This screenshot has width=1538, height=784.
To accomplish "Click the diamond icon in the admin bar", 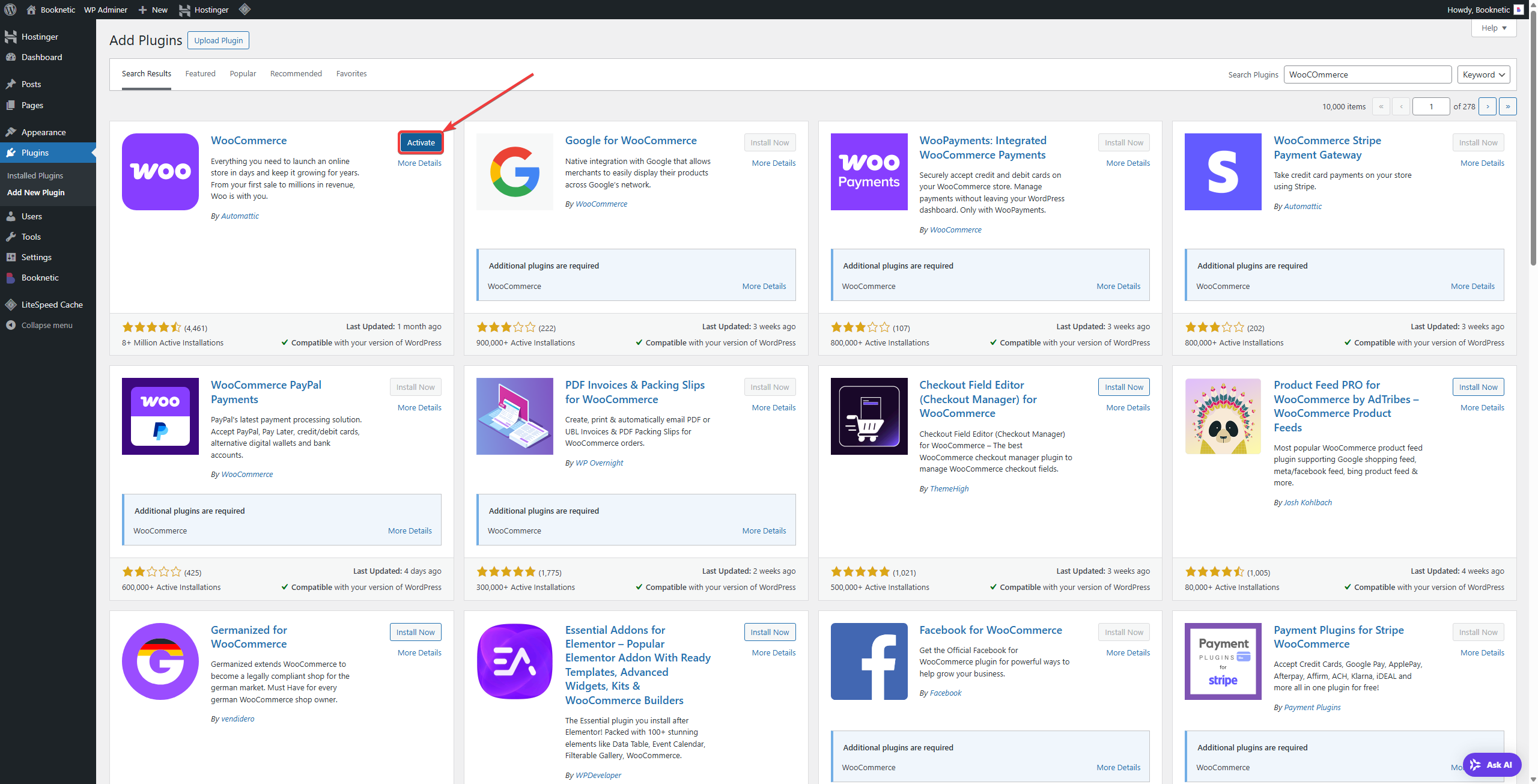I will (x=245, y=9).
